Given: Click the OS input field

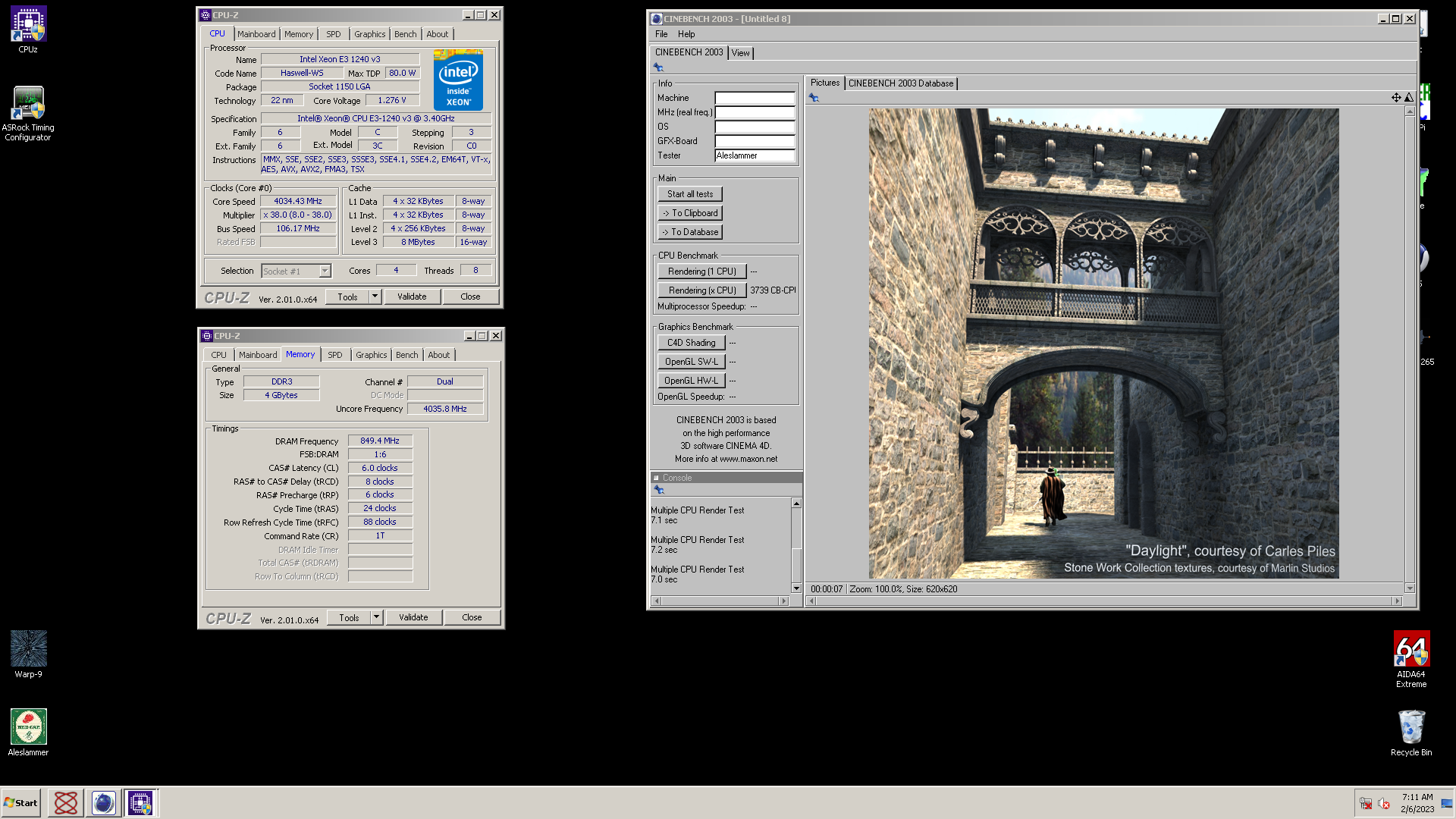Looking at the screenshot, I should click(755, 127).
